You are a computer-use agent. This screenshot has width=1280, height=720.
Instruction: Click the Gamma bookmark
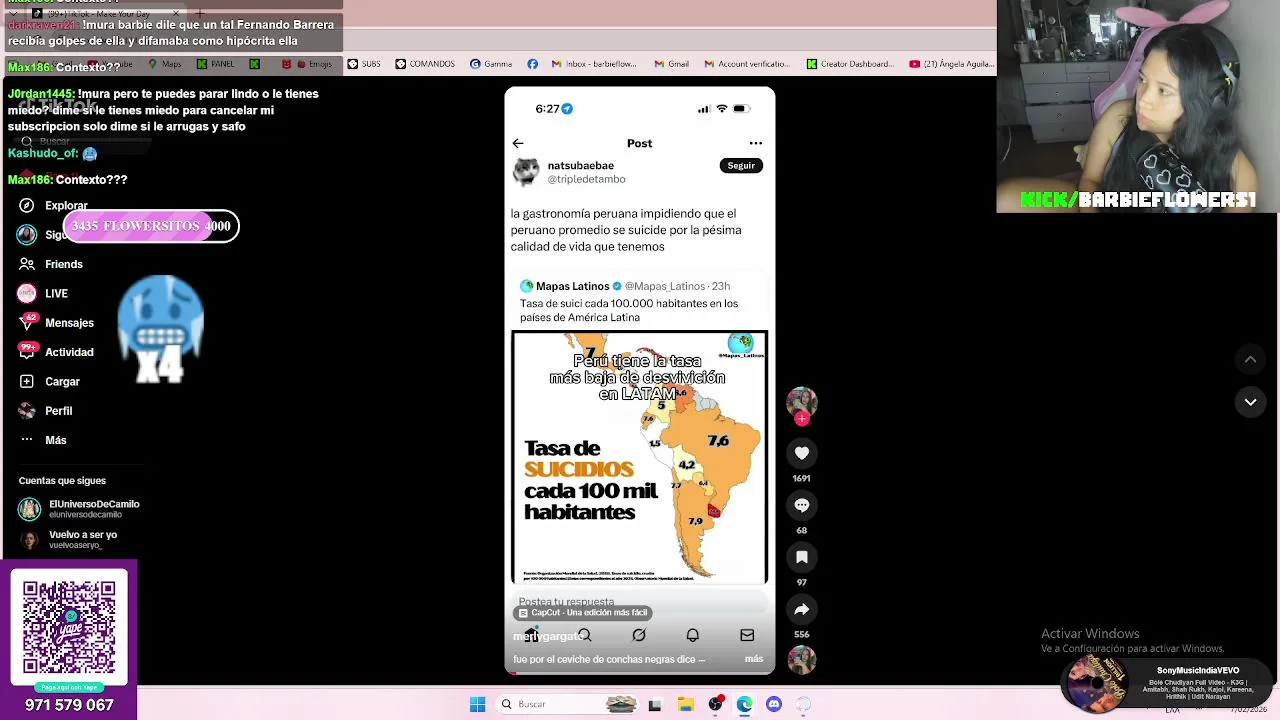click(x=490, y=64)
